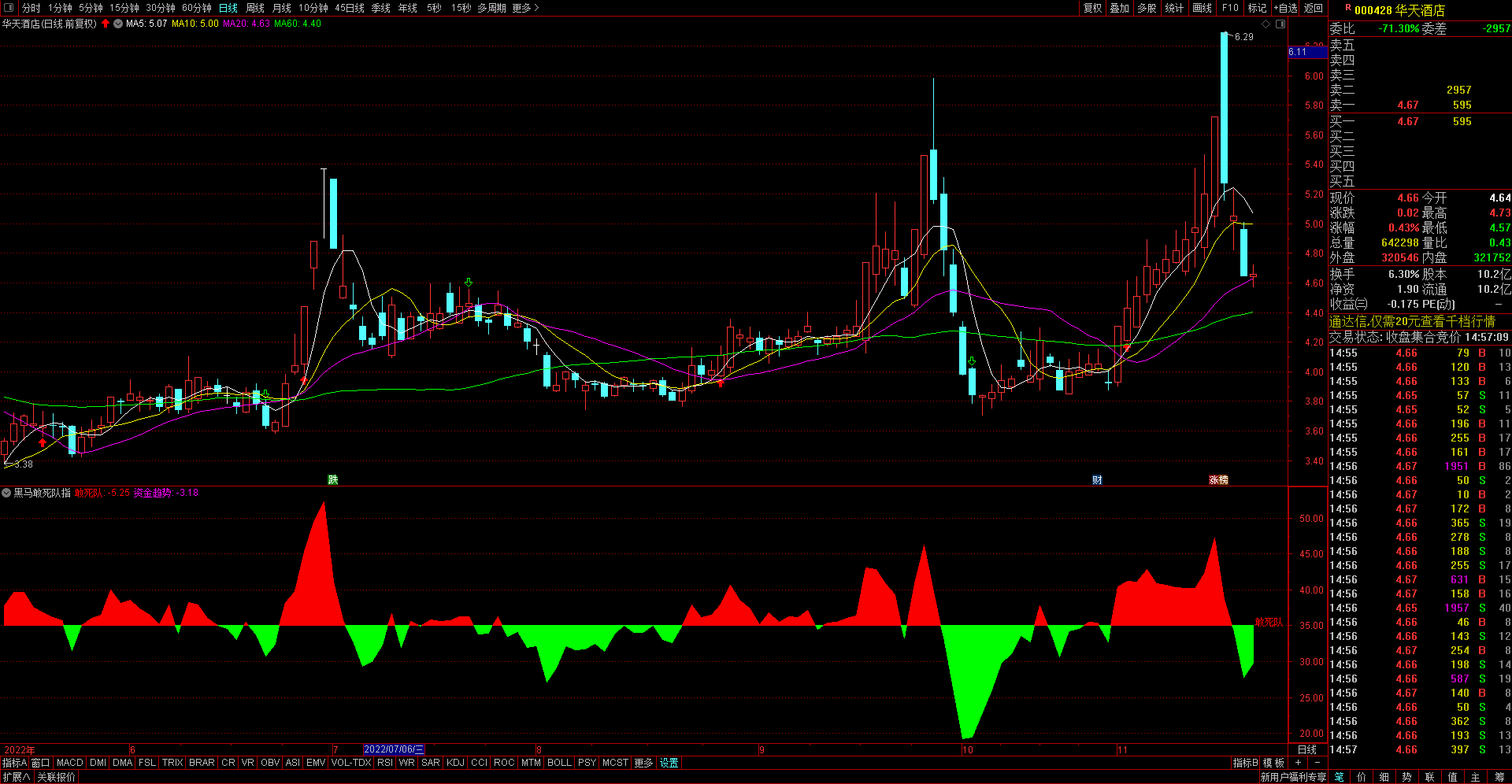
Task: Select MACD indicator
Action: tap(70, 763)
